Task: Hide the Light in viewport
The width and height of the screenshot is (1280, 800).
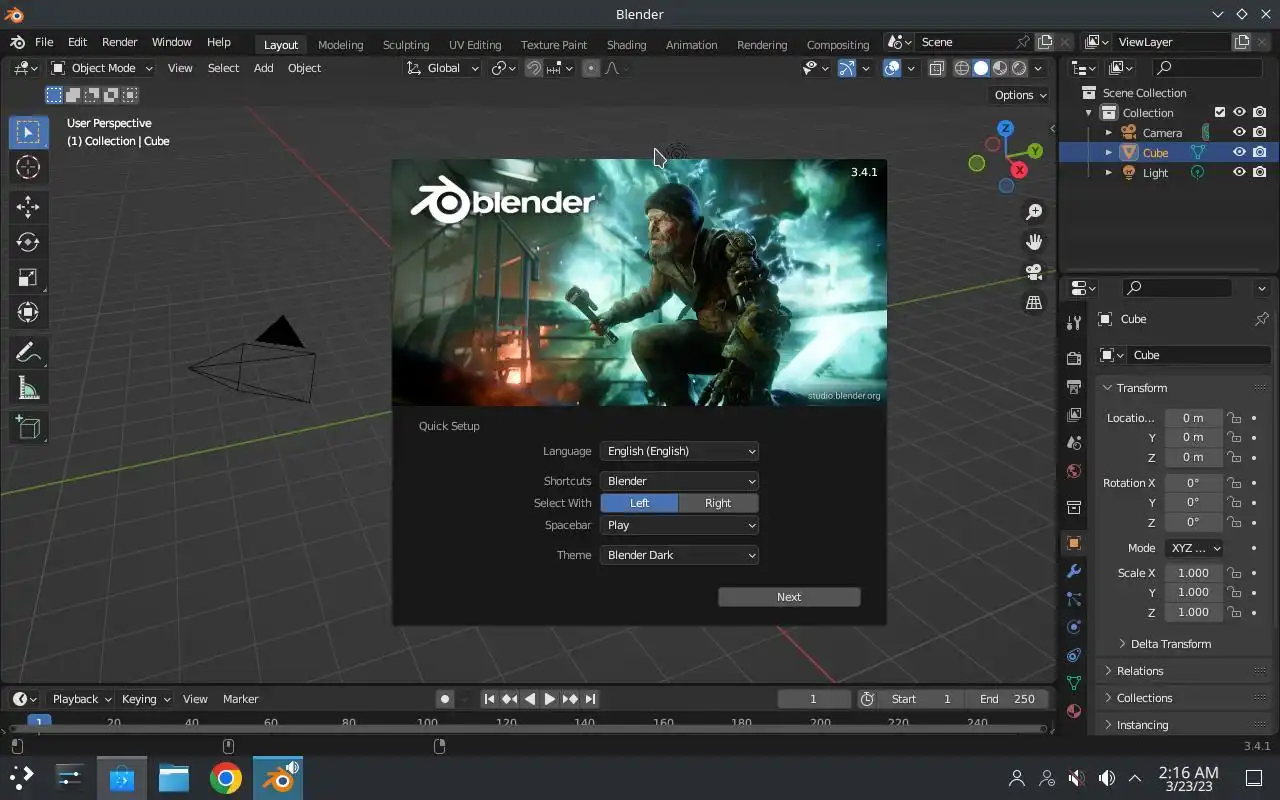Action: coord(1239,172)
